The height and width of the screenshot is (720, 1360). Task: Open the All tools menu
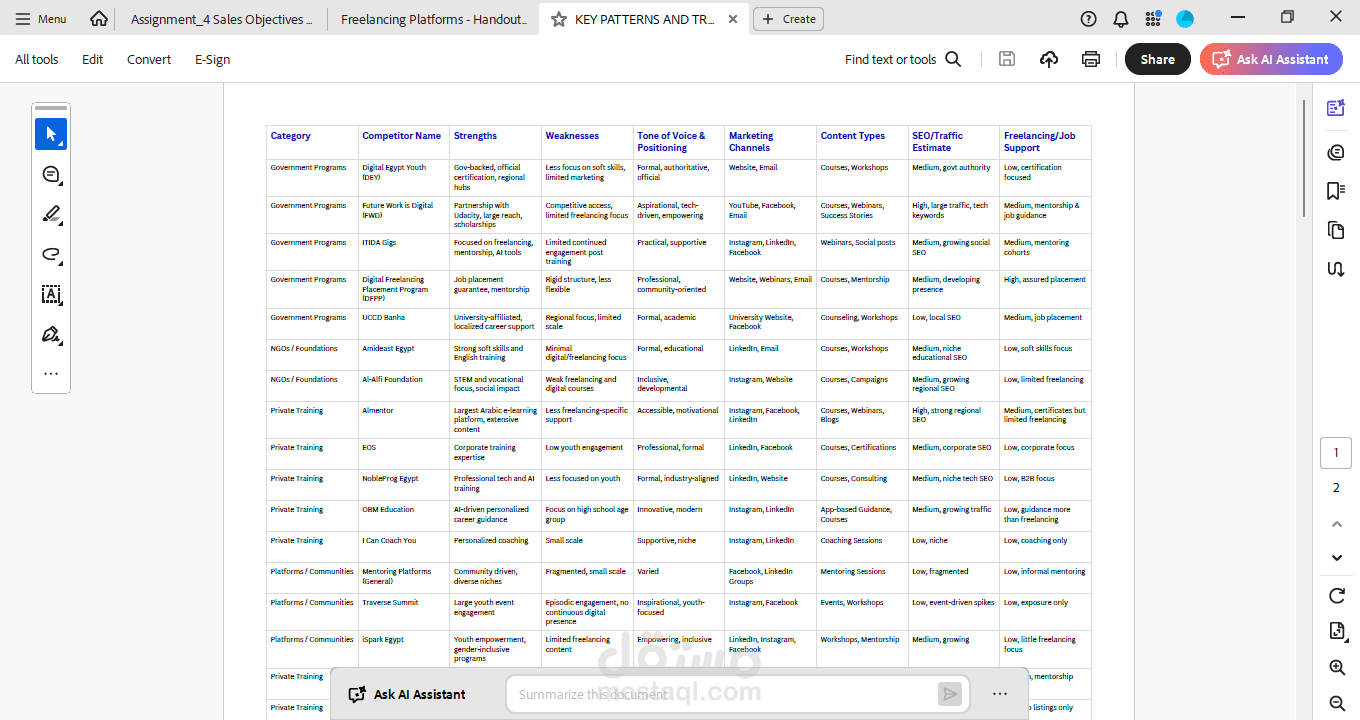click(x=37, y=59)
